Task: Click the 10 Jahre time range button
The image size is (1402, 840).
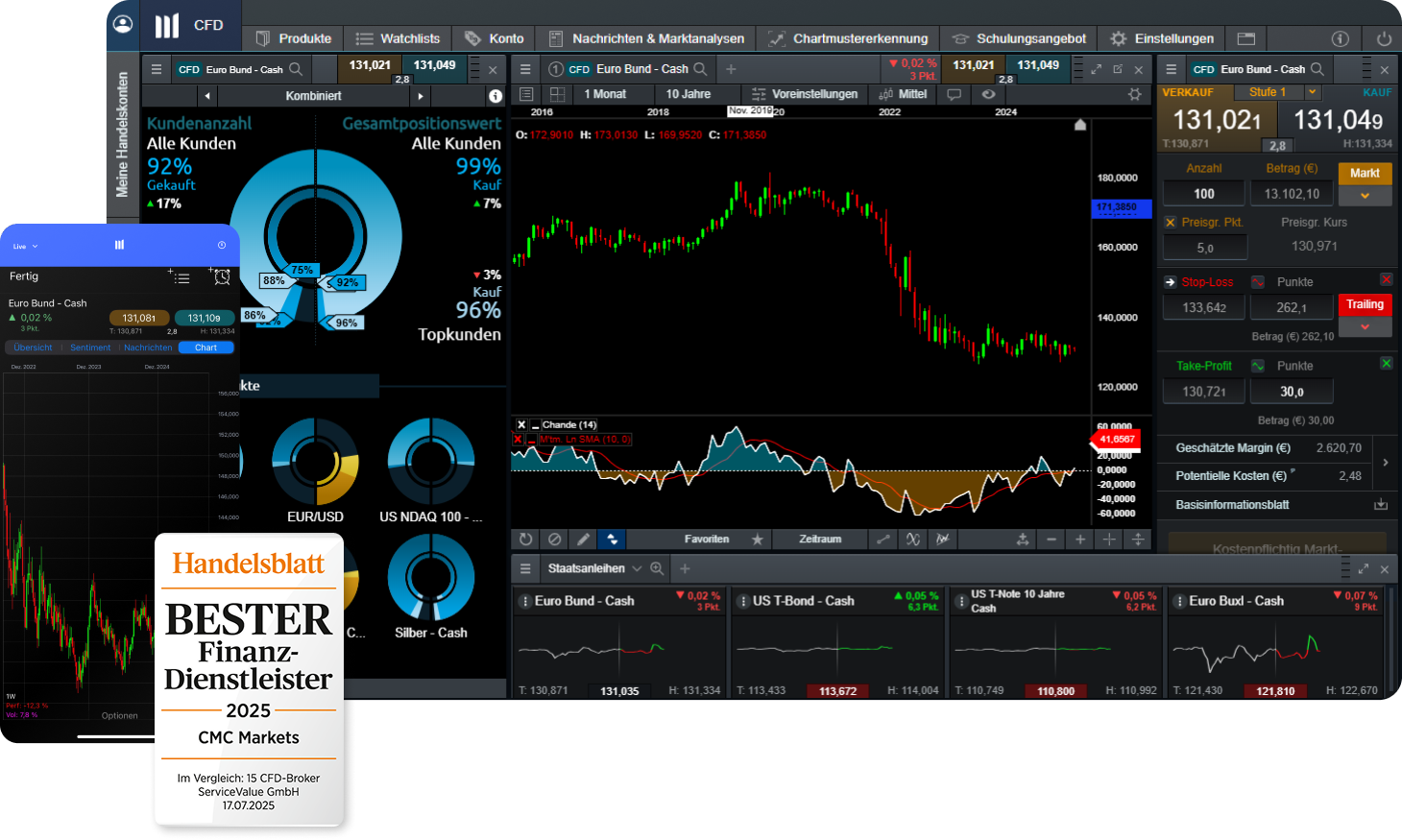Action: pyautogui.click(x=689, y=94)
